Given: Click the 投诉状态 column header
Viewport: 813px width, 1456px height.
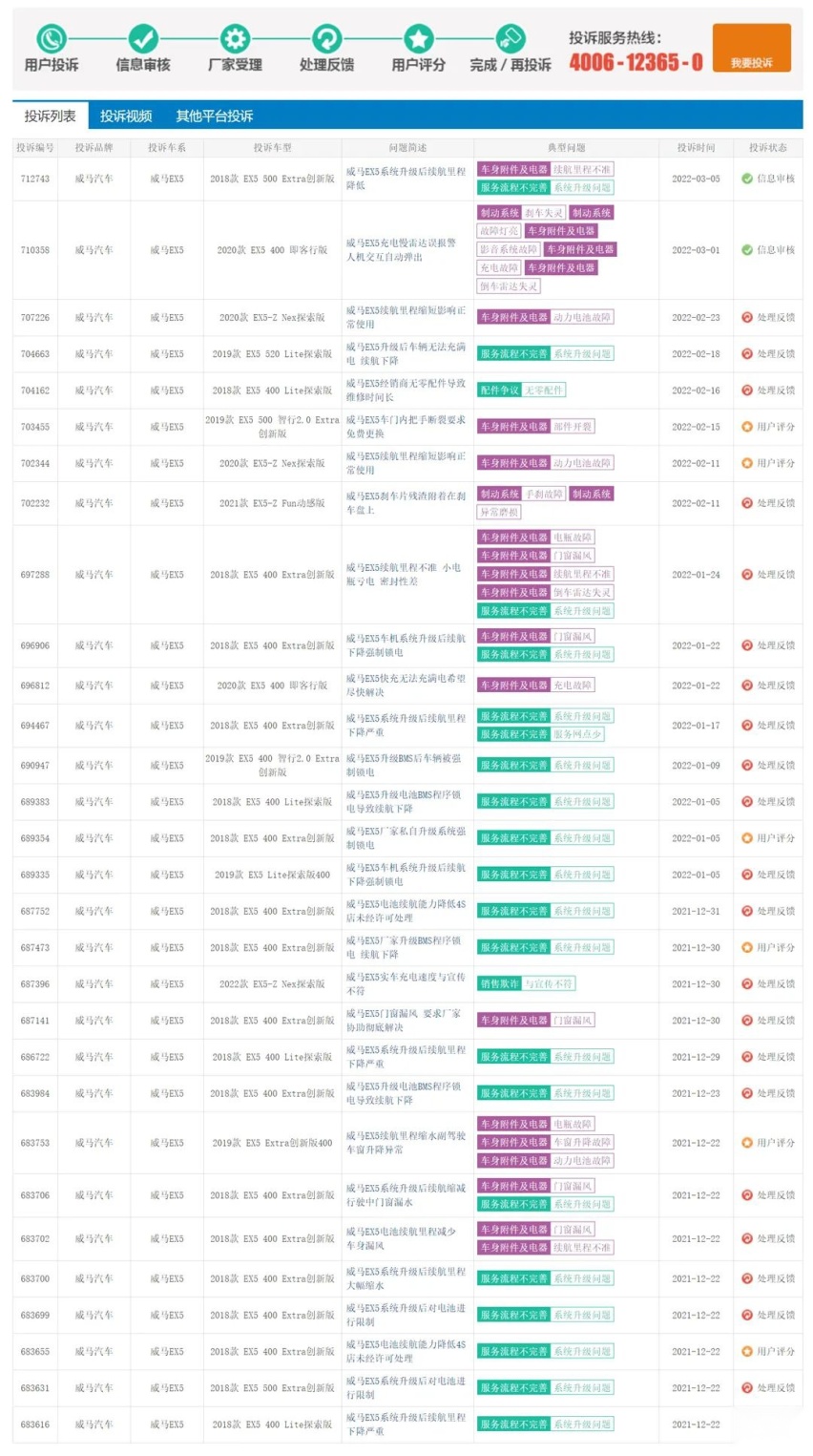Looking at the screenshot, I should [768, 148].
